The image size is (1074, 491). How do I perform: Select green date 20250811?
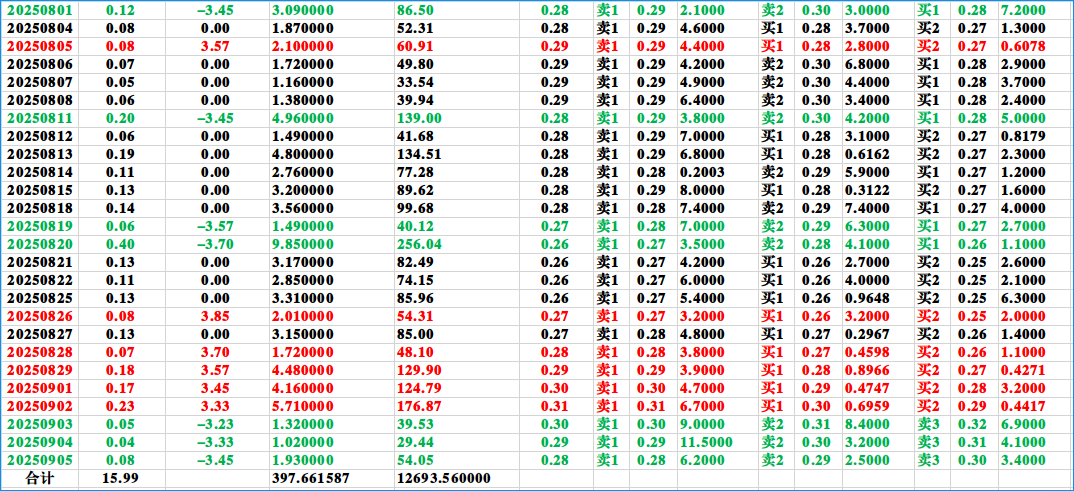coord(39,118)
